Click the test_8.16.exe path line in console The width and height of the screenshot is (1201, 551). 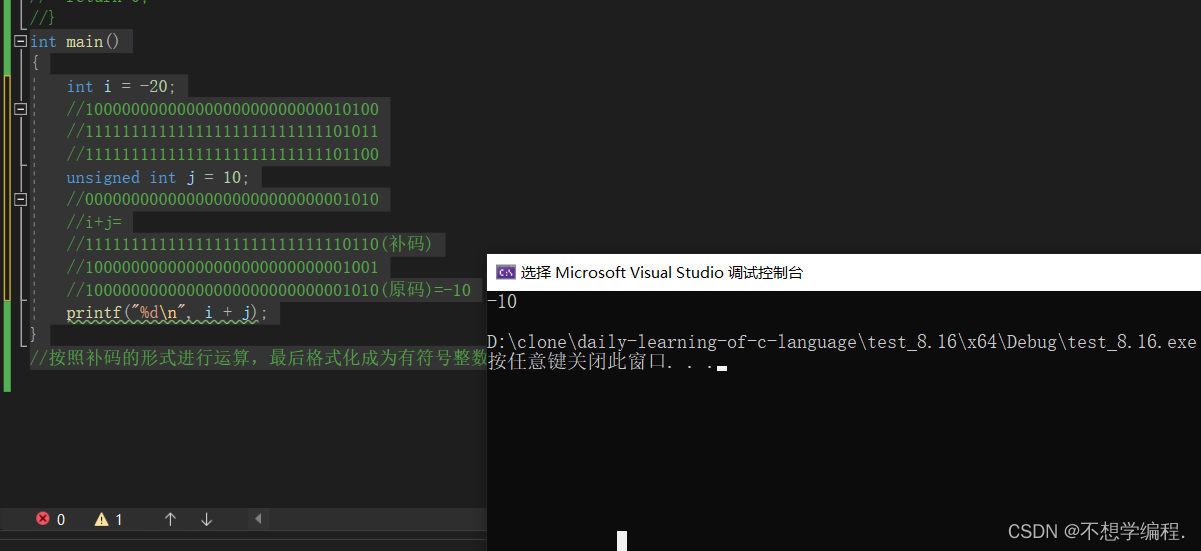842,342
